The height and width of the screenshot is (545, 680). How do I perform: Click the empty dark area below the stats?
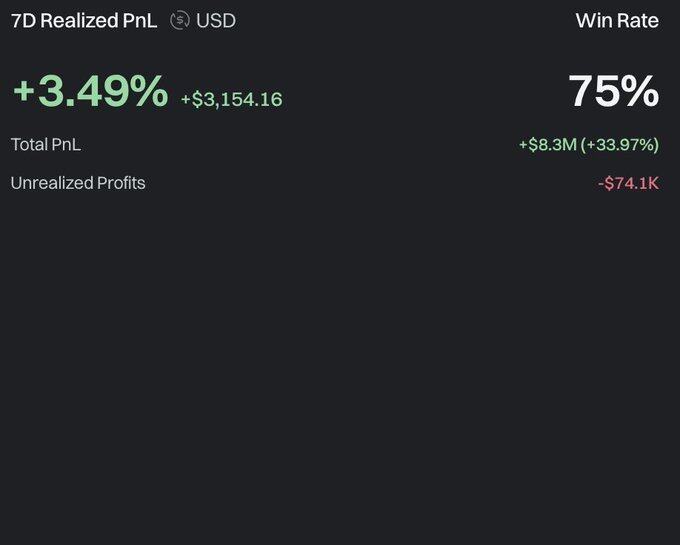(340, 369)
